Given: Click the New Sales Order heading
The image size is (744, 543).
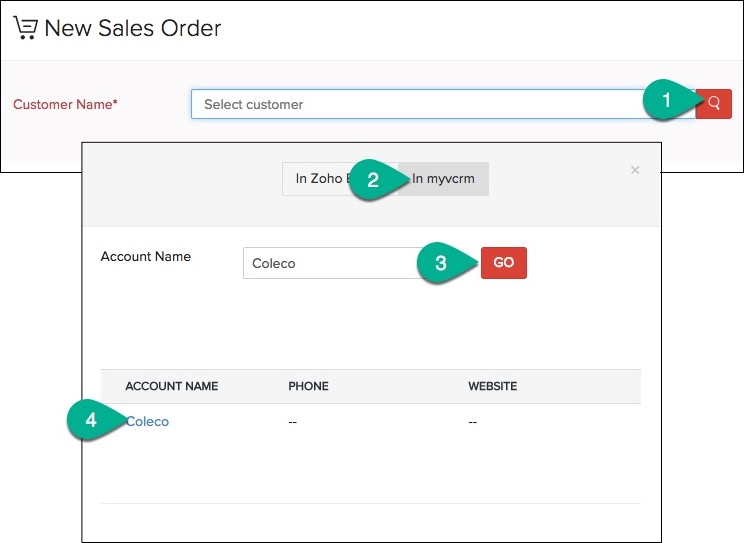Looking at the screenshot, I should (133, 27).
